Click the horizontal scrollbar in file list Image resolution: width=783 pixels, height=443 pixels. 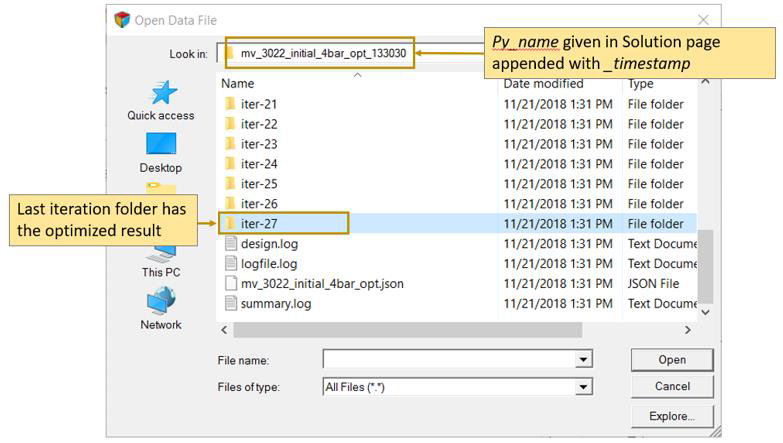pyautogui.click(x=400, y=329)
